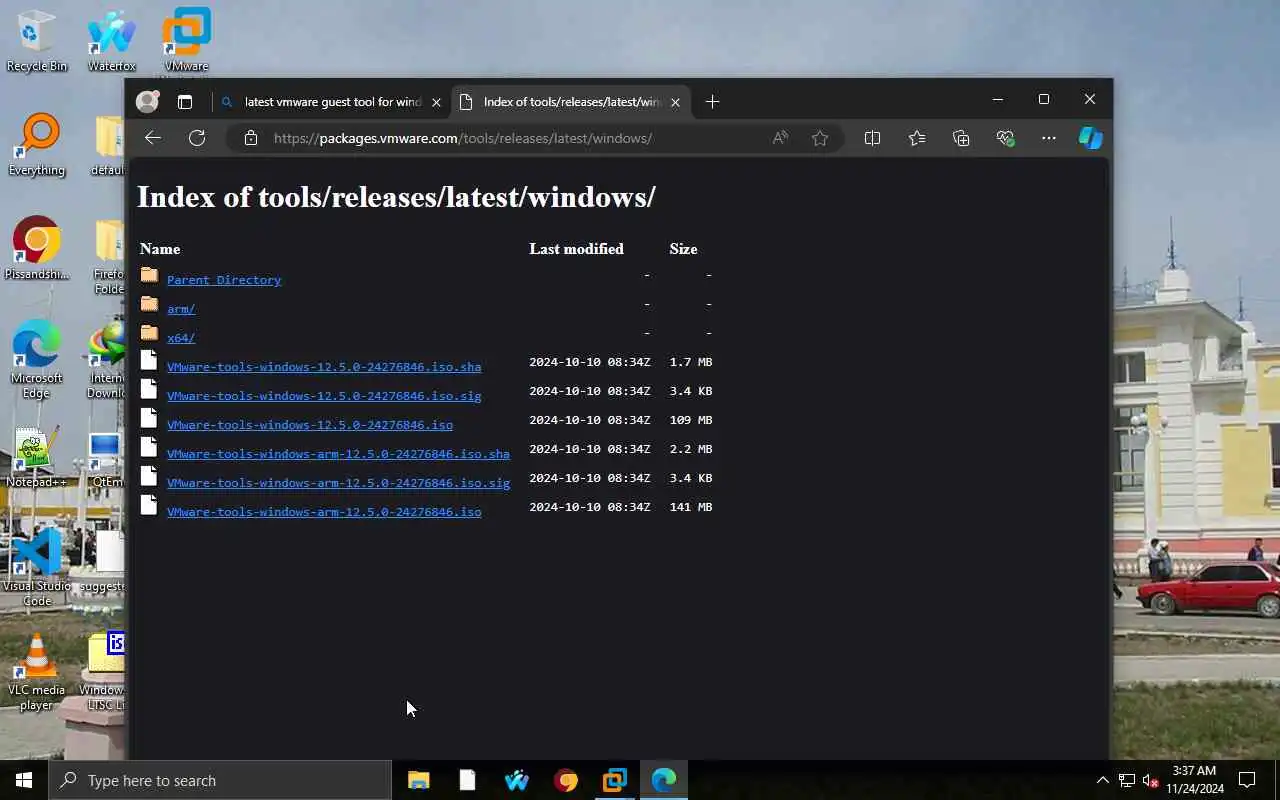
Task: Close the latest vmware guest tool tab
Action: point(436,102)
